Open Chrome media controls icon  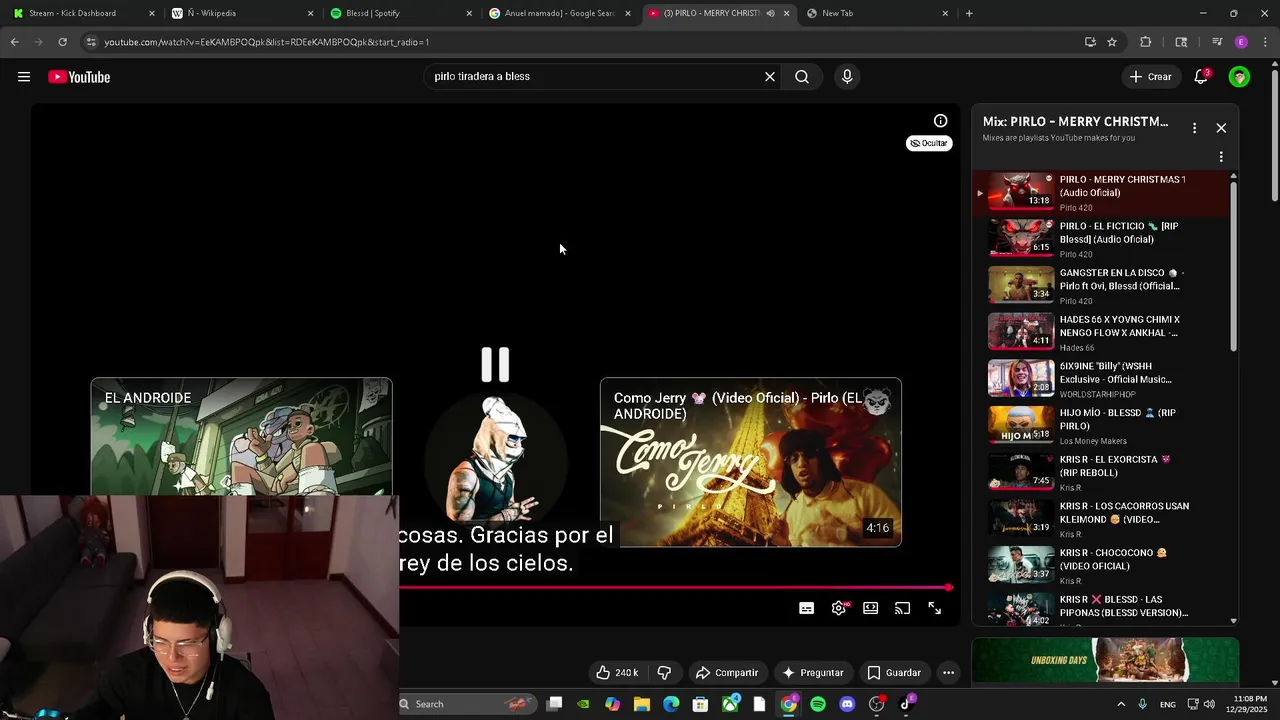click(x=1217, y=42)
